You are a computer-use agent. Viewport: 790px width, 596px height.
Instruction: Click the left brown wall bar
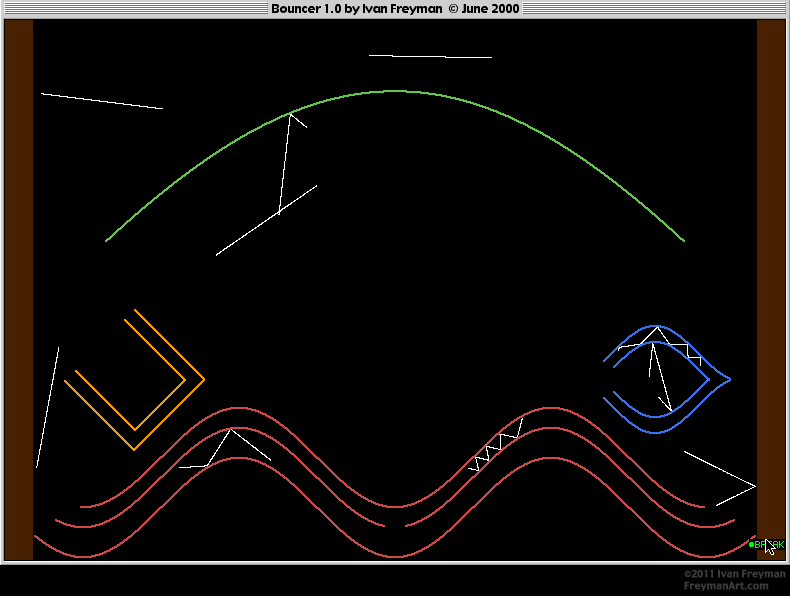(19, 290)
